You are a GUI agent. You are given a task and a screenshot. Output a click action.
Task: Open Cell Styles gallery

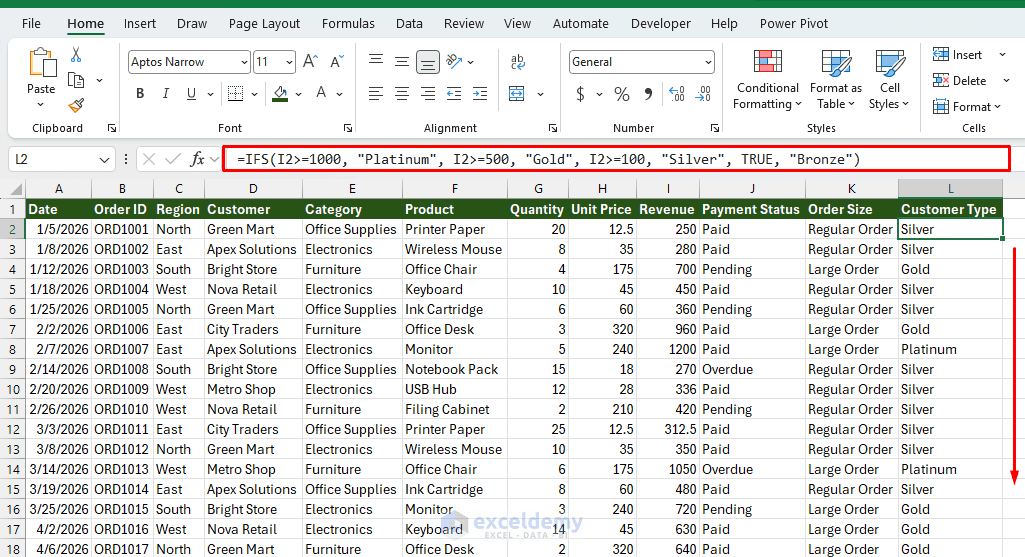[889, 79]
